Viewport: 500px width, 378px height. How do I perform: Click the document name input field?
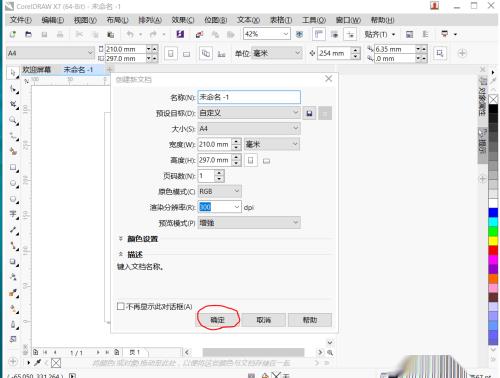click(249, 97)
